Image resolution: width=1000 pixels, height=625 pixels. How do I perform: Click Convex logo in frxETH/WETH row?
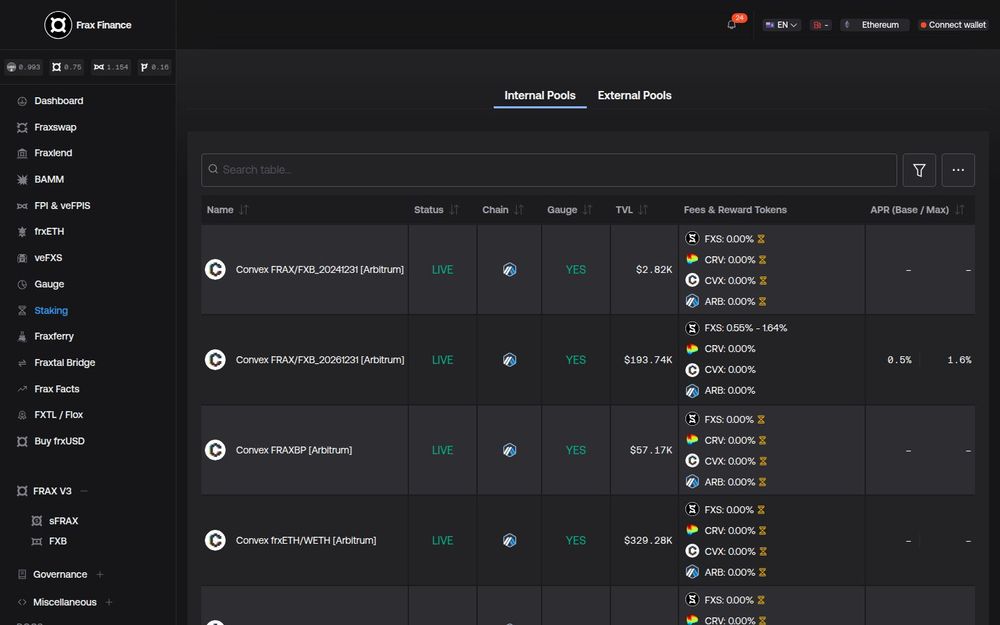tap(215, 540)
